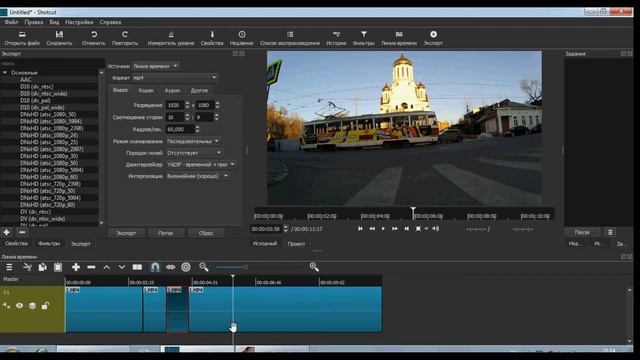
Task: Open the Интерполяция dropdown
Action: click(198, 176)
